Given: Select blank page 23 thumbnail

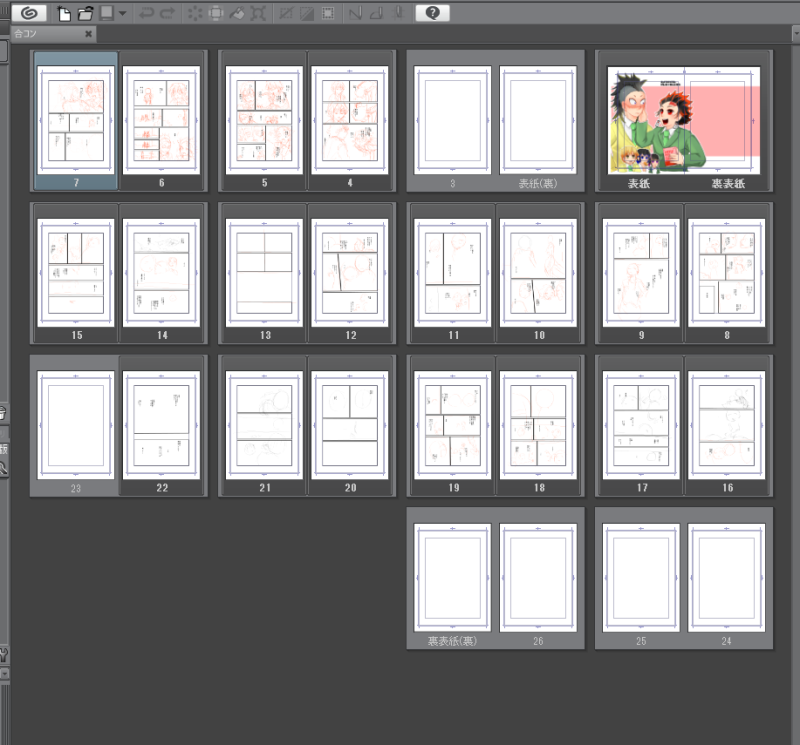Looking at the screenshot, I should [76, 425].
